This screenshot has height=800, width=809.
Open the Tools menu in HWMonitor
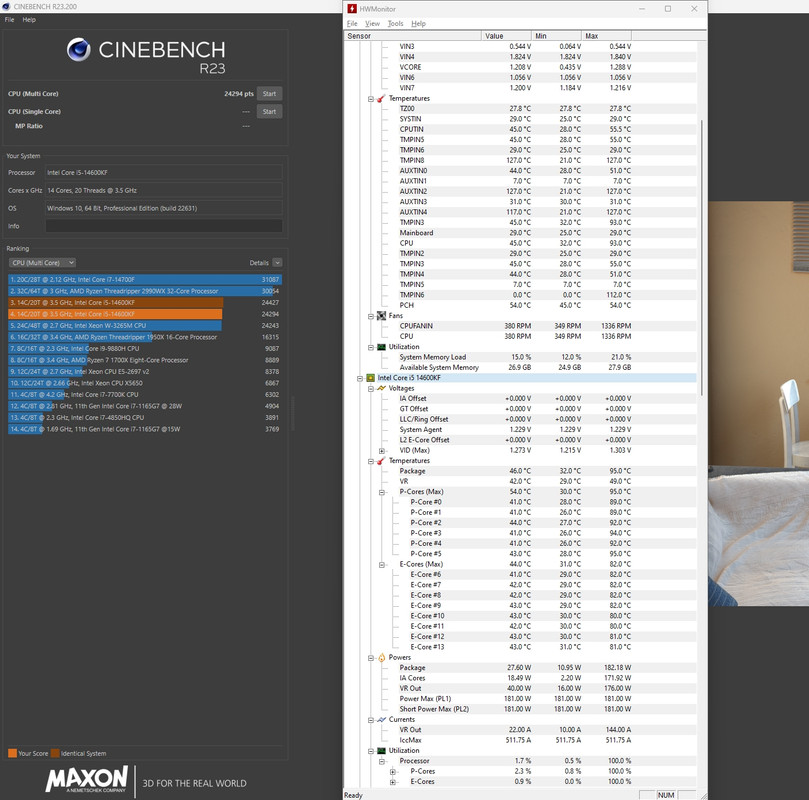click(x=395, y=24)
